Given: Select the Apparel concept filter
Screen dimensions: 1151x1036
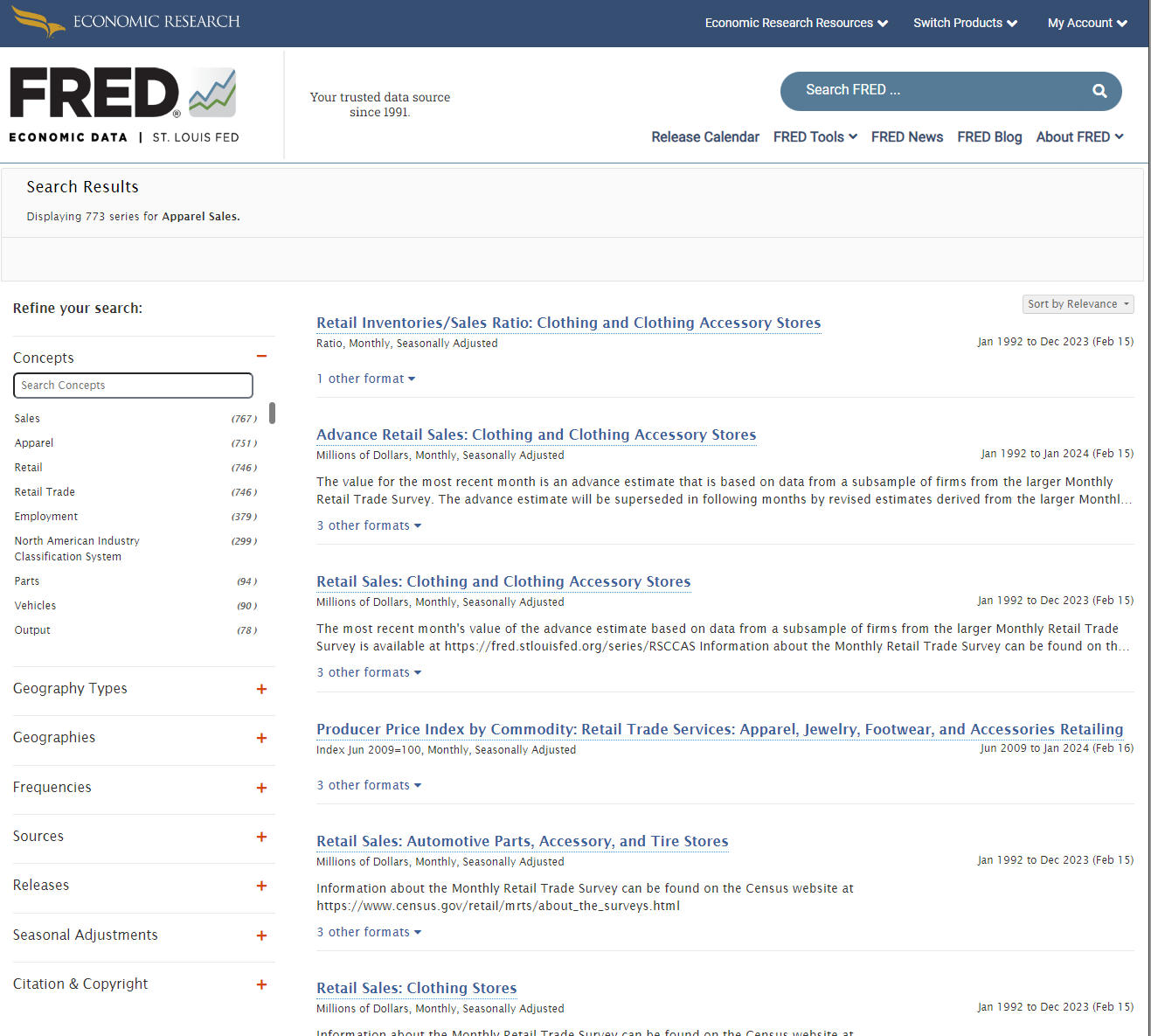Looking at the screenshot, I should pyautogui.click(x=34, y=443).
